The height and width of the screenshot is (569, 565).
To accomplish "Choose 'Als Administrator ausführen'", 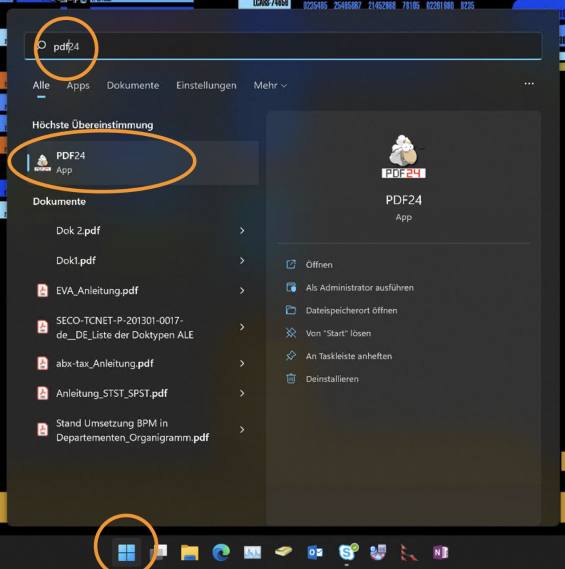I will coord(360,287).
